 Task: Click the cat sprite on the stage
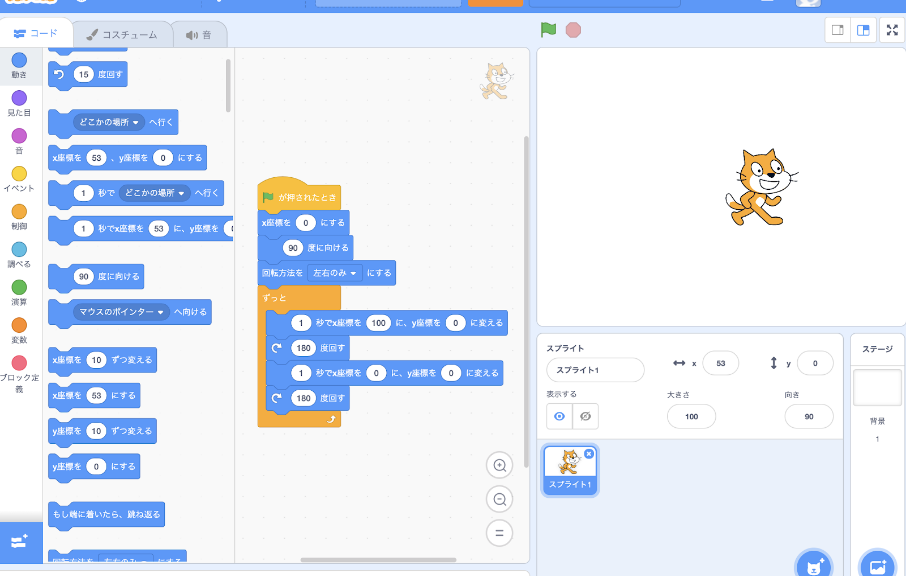(x=760, y=187)
